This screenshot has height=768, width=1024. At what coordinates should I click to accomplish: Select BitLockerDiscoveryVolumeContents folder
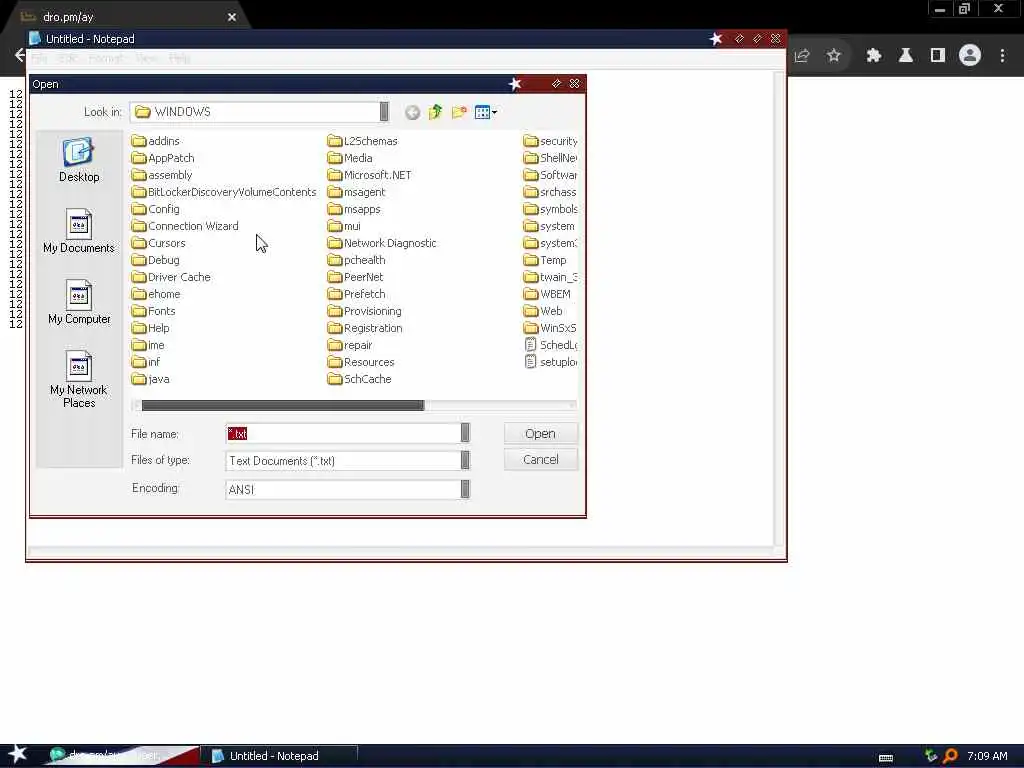point(224,192)
